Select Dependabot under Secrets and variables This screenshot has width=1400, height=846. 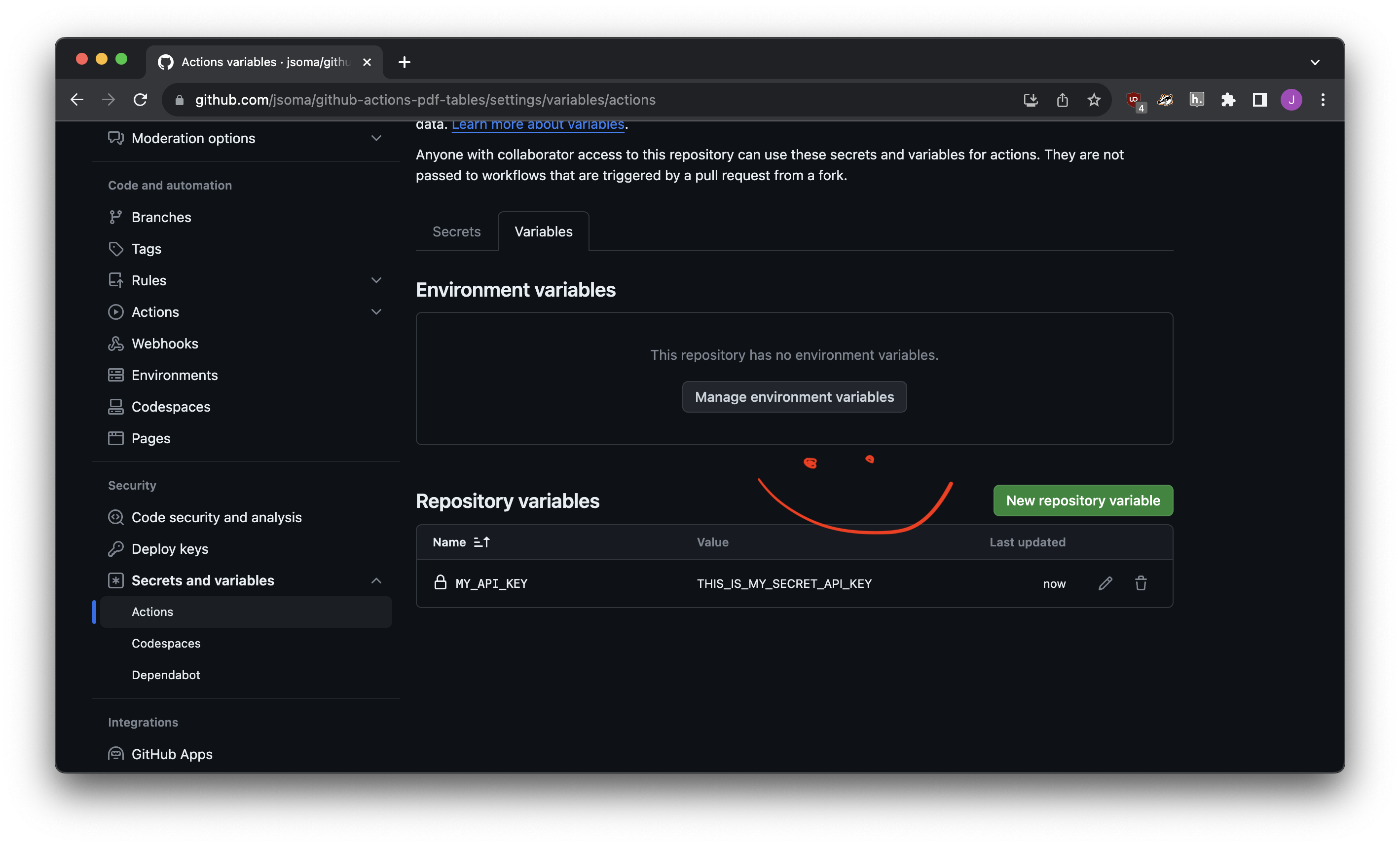[x=165, y=675]
